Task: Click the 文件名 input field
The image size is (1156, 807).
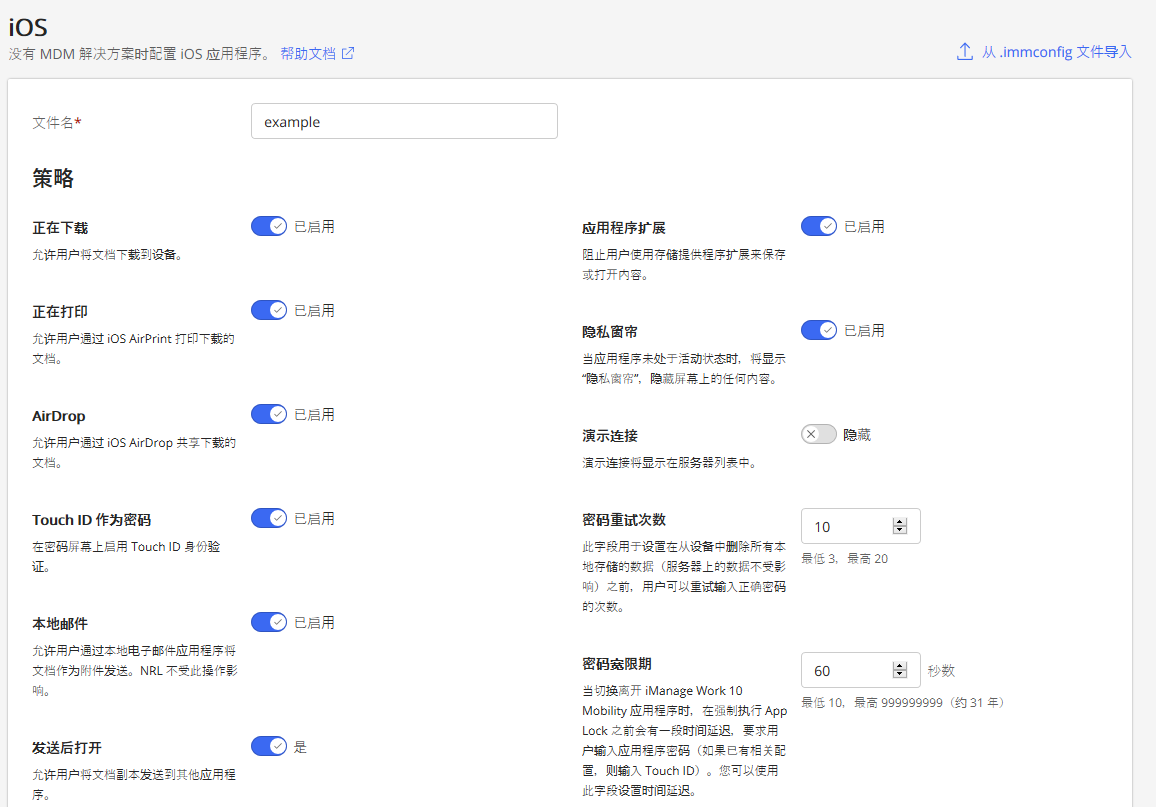Action: coord(404,121)
